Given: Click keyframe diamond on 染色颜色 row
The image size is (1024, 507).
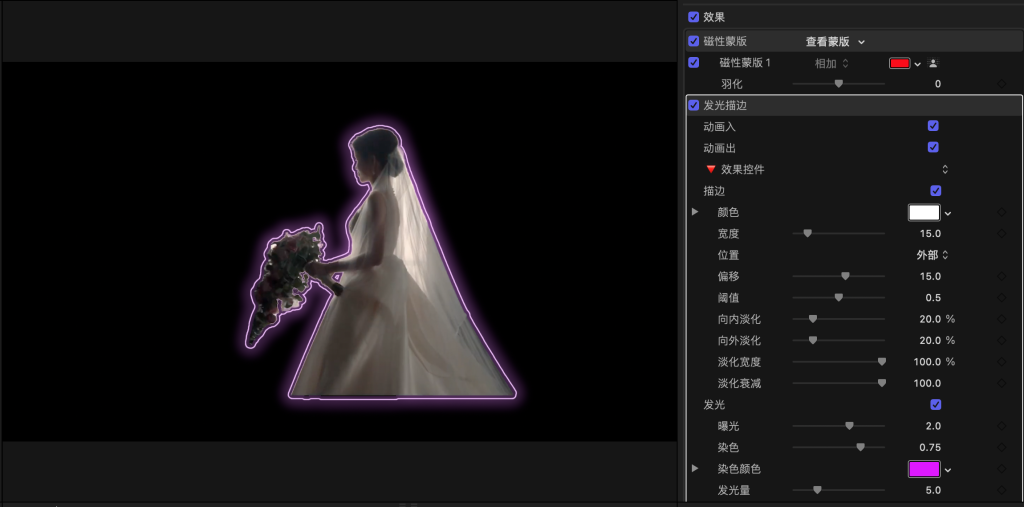Looking at the screenshot, I should [1001, 469].
